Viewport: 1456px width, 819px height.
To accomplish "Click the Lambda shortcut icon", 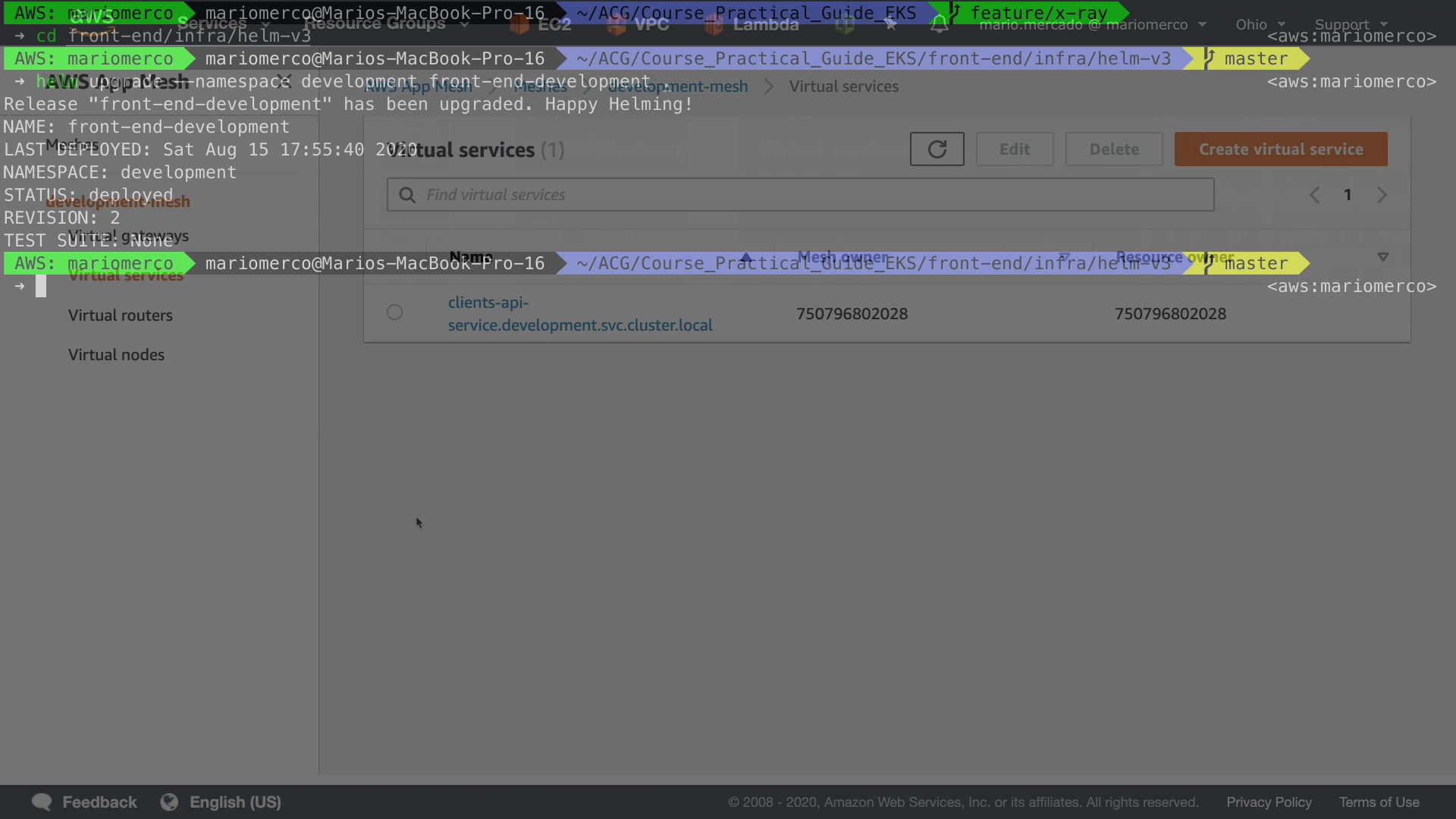I will click(x=714, y=24).
